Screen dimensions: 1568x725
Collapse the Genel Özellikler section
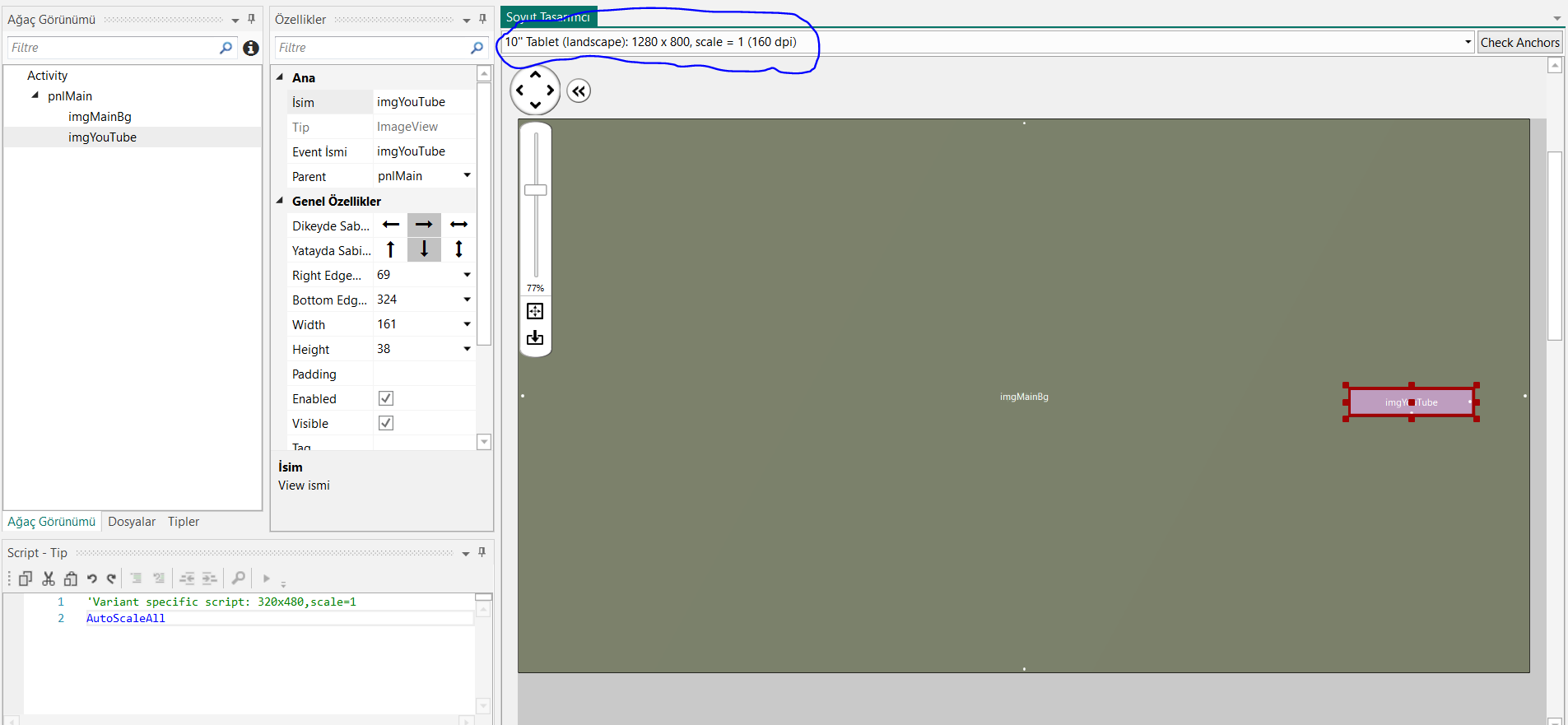click(280, 201)
